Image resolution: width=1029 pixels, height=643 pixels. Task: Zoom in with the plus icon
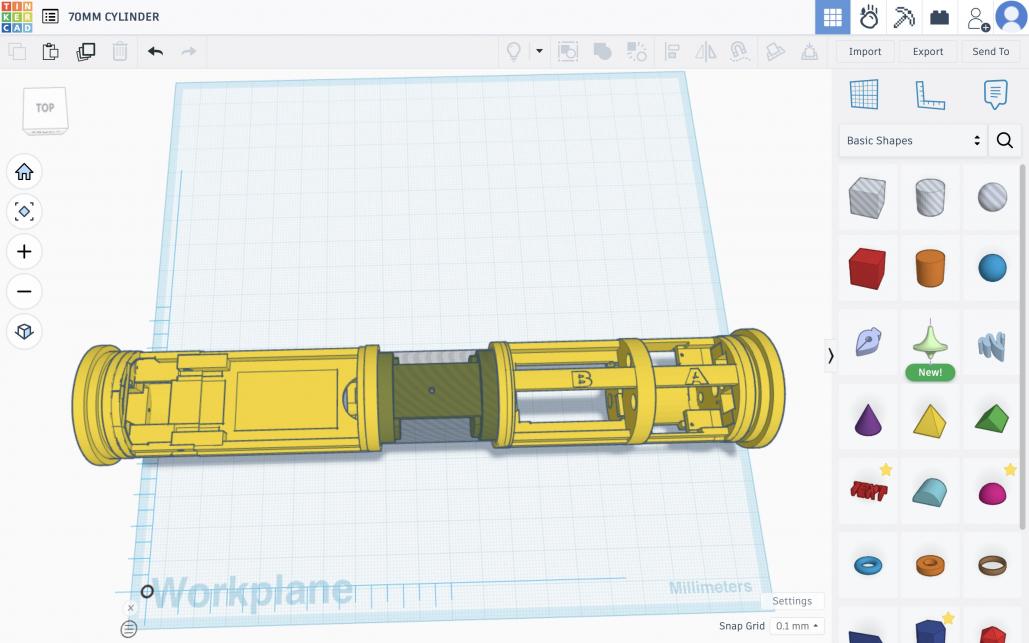[25, 252]
